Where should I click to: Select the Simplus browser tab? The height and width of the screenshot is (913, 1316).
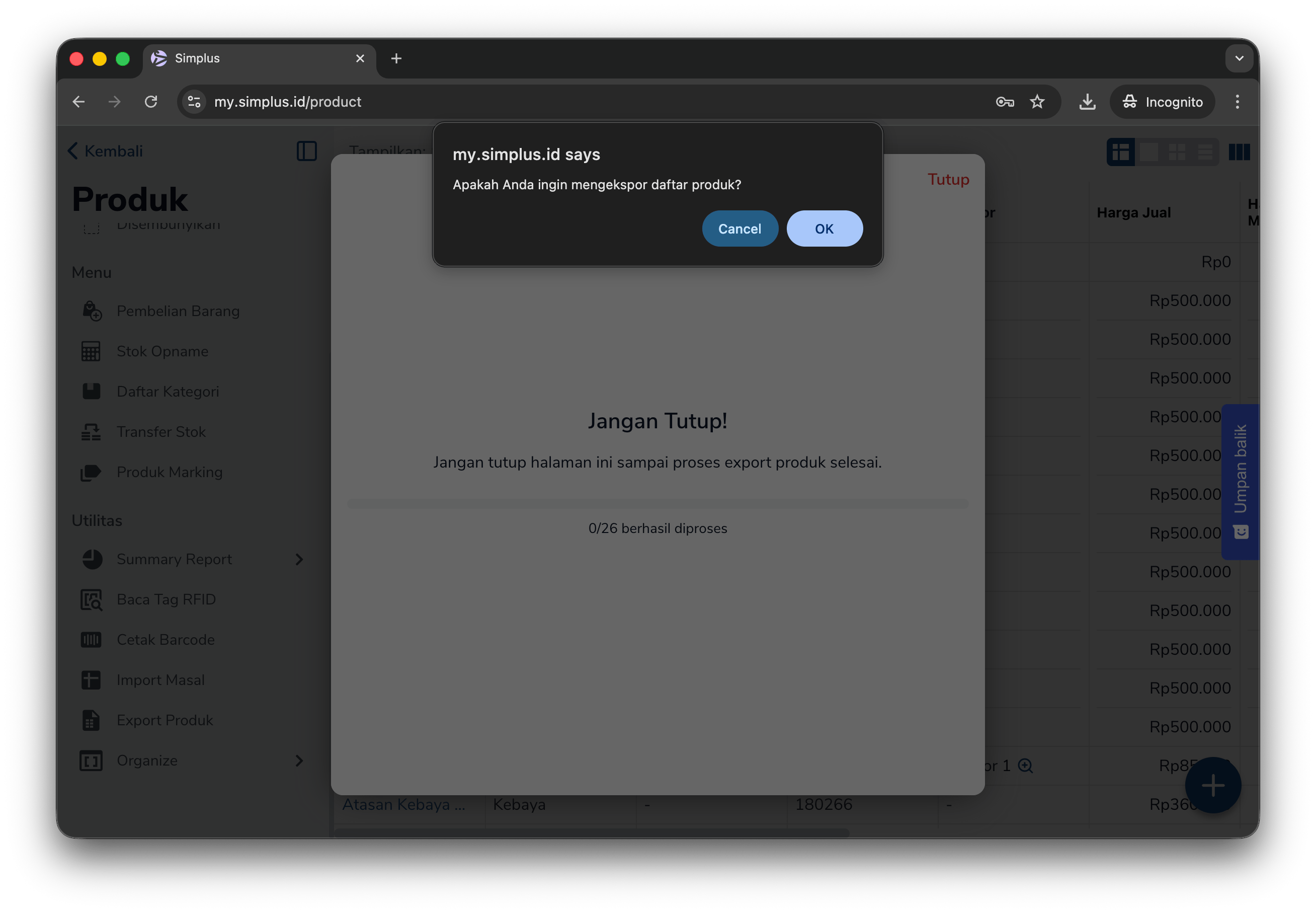tap(259, 58)
